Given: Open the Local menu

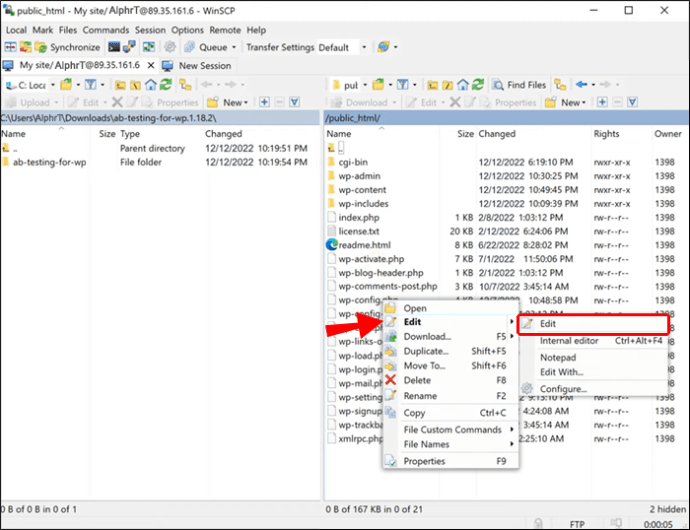Looking at the screenshot, I should (16, 30).
